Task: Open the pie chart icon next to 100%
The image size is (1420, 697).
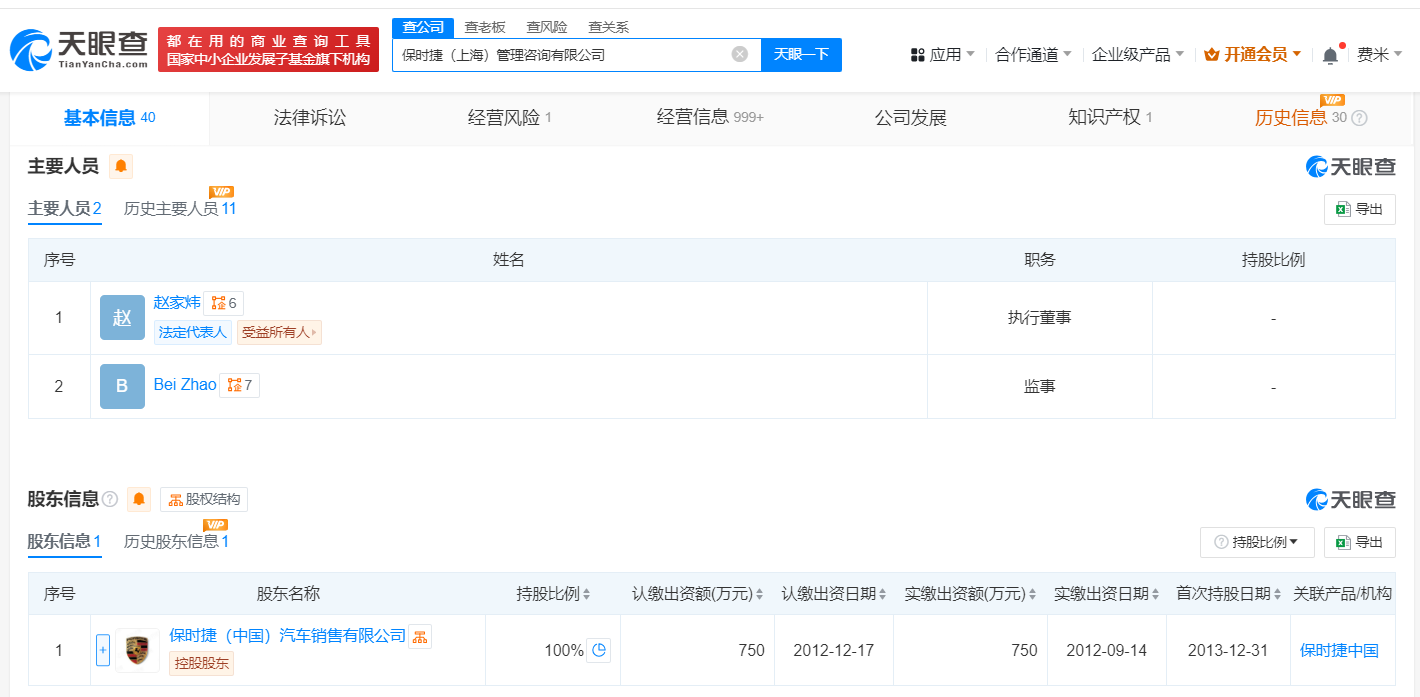Action: click(x=599, y=650)
